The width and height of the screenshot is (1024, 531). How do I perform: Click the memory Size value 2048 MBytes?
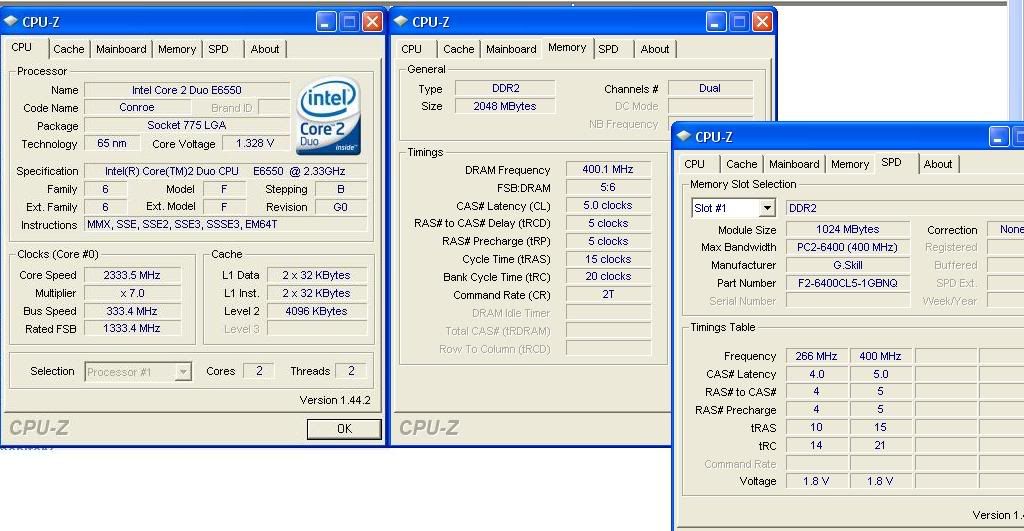click(505, 106)
